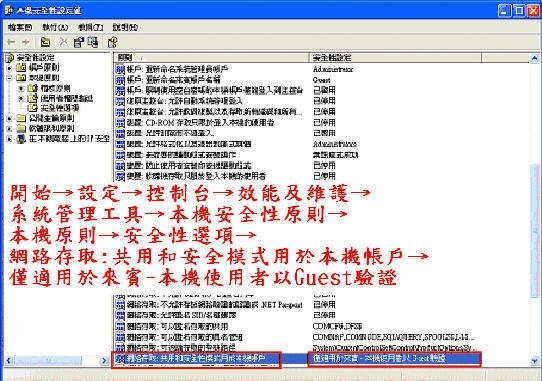Click the policy icon of the CD-ROM row
The height and width of the screenshot is (381, 542).
[x=120, y=122]
